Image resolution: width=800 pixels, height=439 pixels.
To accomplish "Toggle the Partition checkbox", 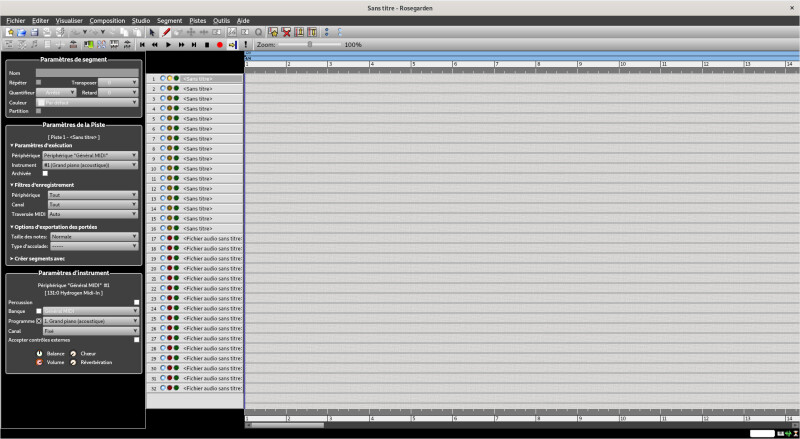I will pos(38,111).
